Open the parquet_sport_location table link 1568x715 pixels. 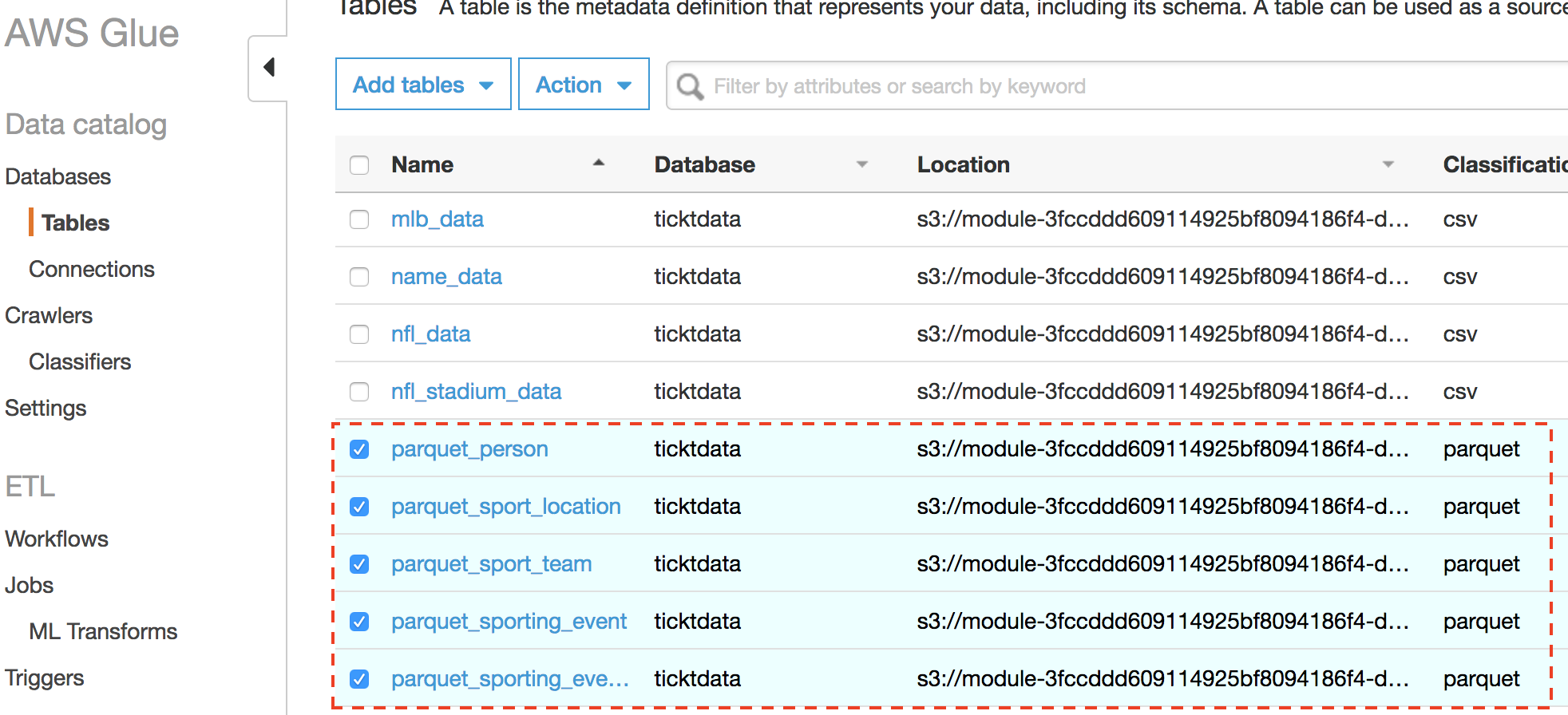coord(506,506)
